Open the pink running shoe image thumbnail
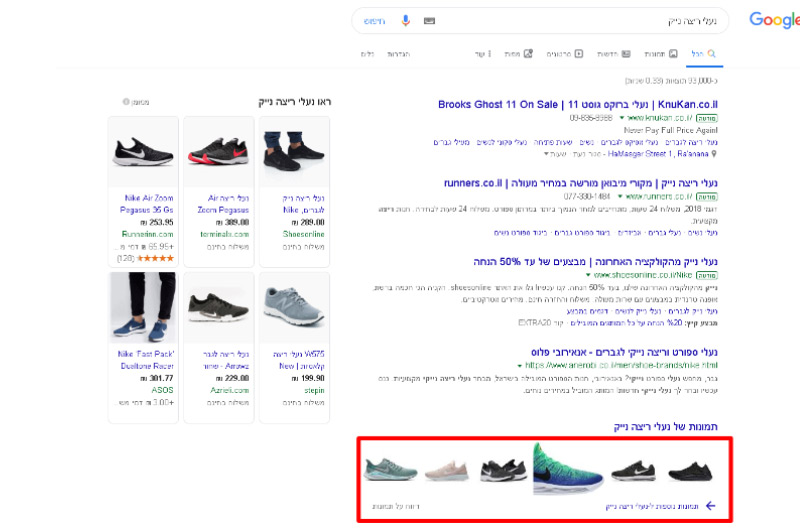The width and height of the screenshot is (800, 528). [x=446, y=470]
